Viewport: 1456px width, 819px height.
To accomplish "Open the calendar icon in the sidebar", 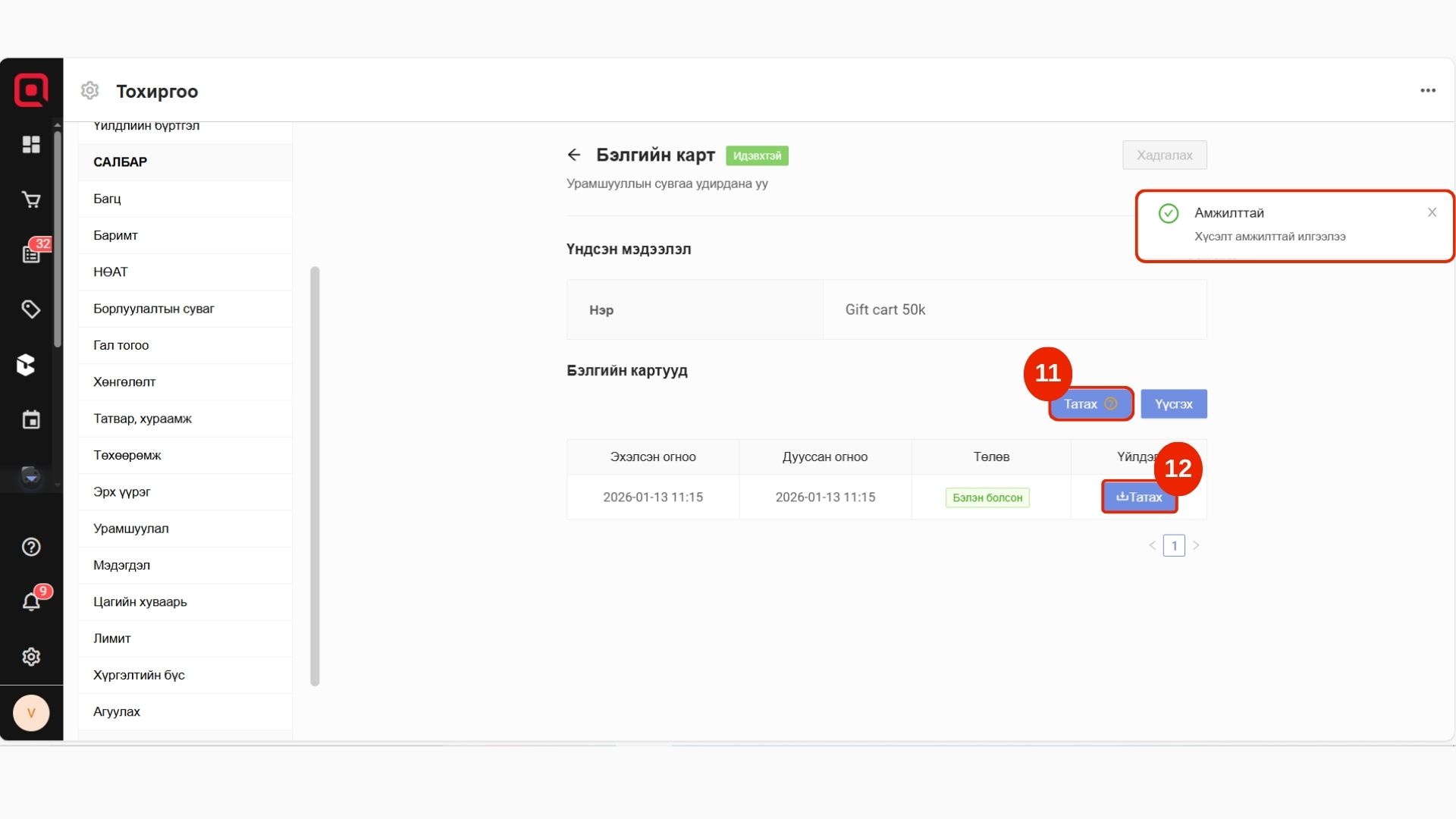I will pyautogui.click(x=31, y=420).
